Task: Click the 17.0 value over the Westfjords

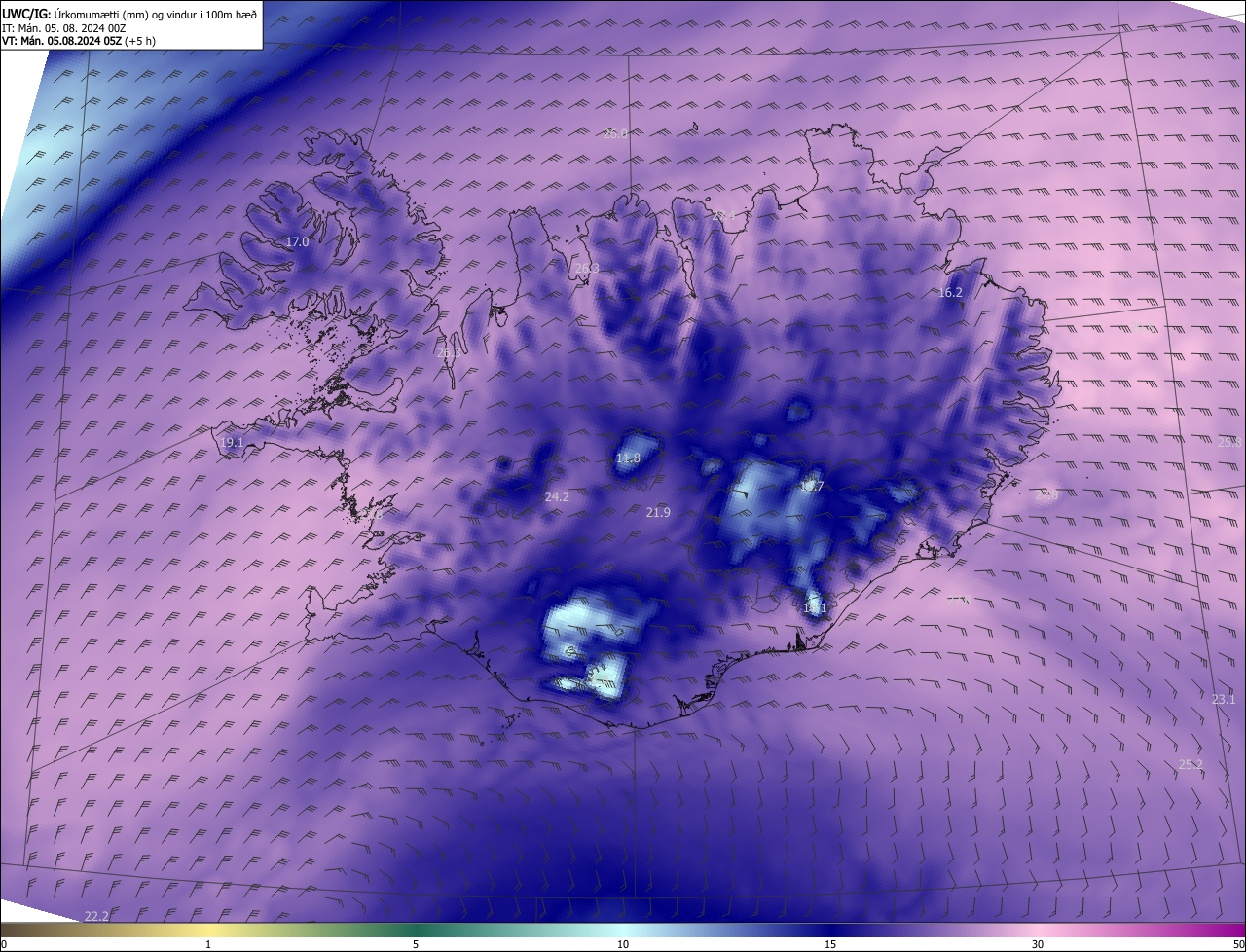Action: point(297,241)
